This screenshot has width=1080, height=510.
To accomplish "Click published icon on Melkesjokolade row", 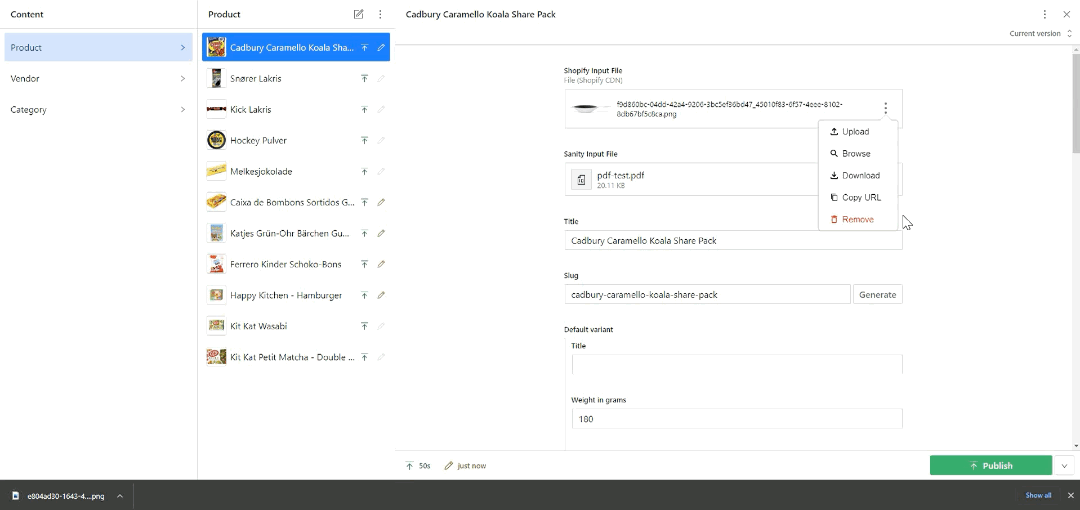I will pyautogui.click(x=364, y=172).
